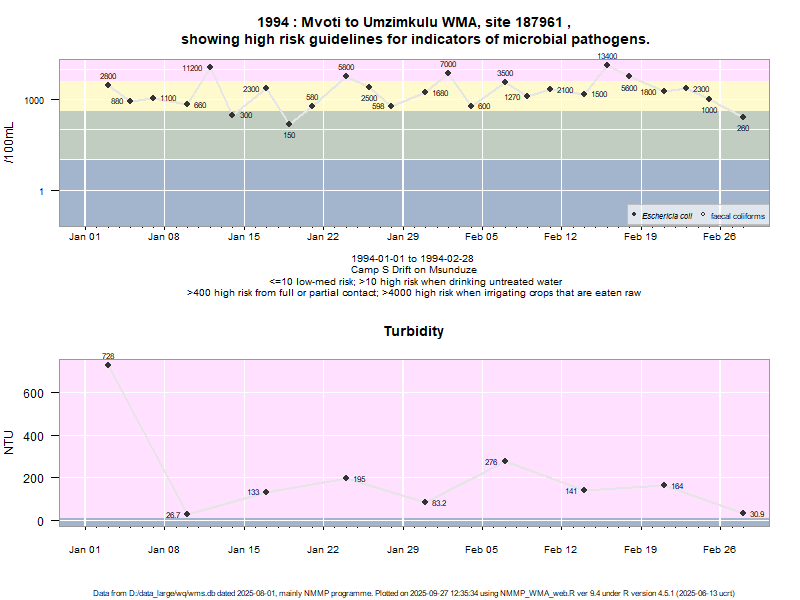This screenshot has width=800, height=600.
Task: Click the Feb 05 tick on Turbidity axis
Action: click(481, 550)
